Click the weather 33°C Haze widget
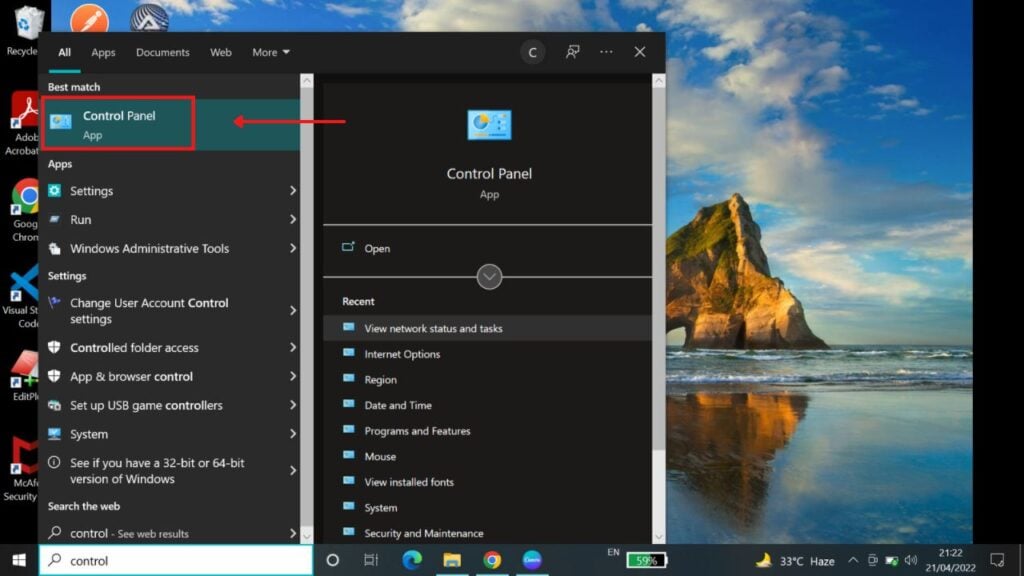The image size is (1024, 576). click(x=795, y=560)
